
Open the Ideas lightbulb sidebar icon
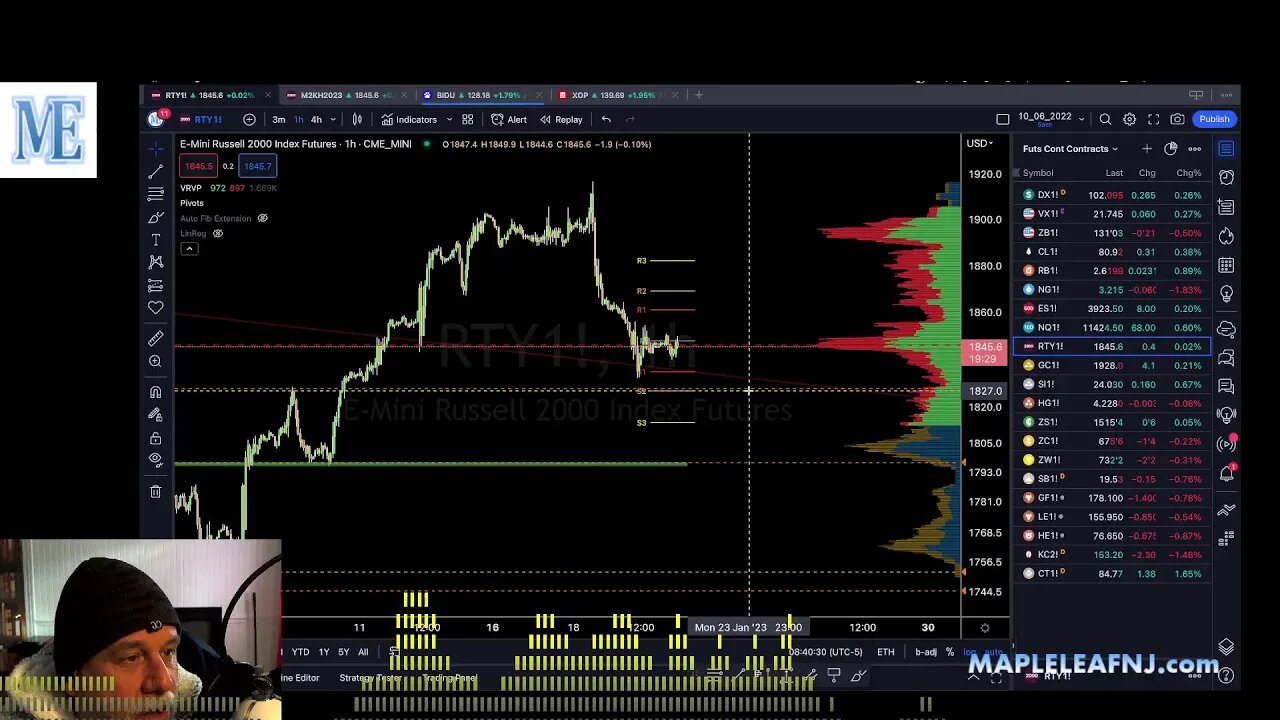(1226, 295)
